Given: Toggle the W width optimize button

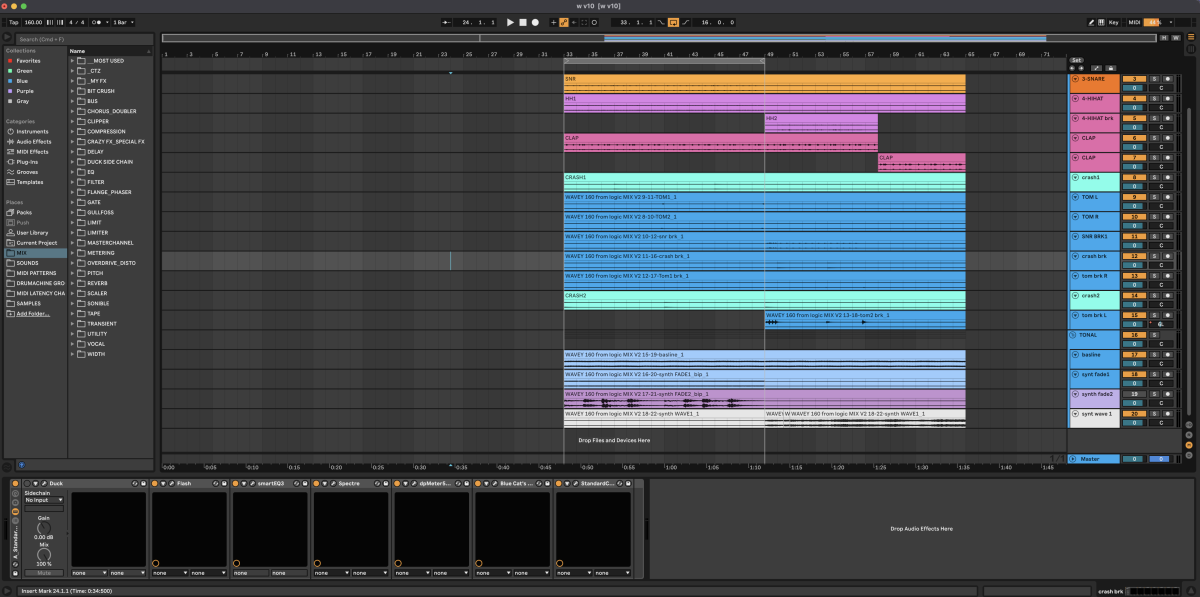Looking at the screenshot, I should (1177, 37).
